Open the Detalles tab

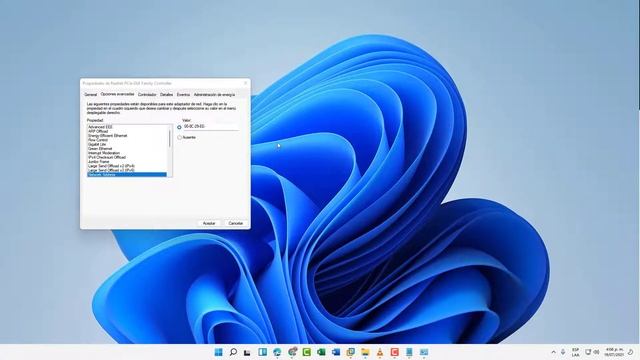click(167, 95)
